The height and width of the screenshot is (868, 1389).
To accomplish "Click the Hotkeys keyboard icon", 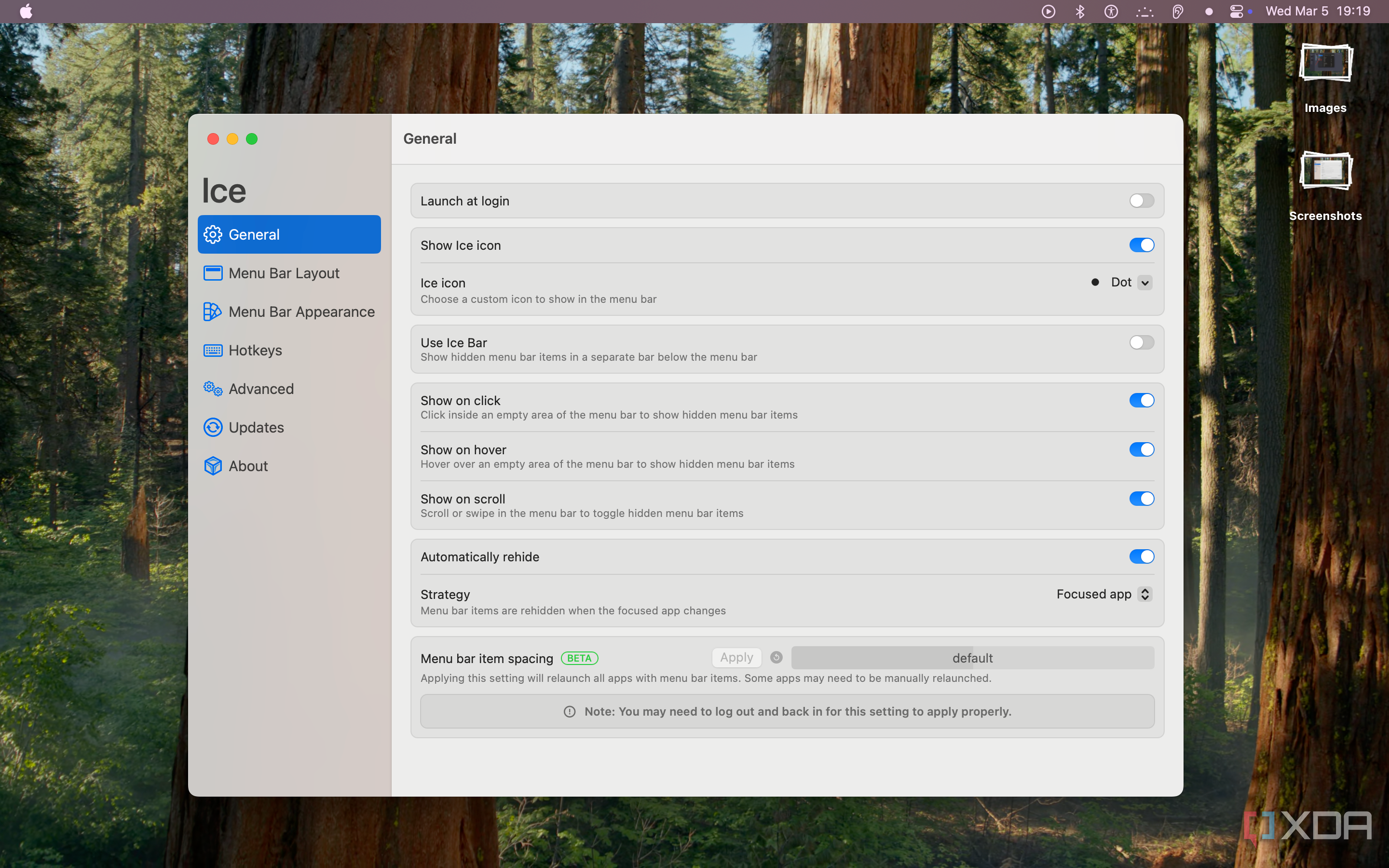I will 213,350.
